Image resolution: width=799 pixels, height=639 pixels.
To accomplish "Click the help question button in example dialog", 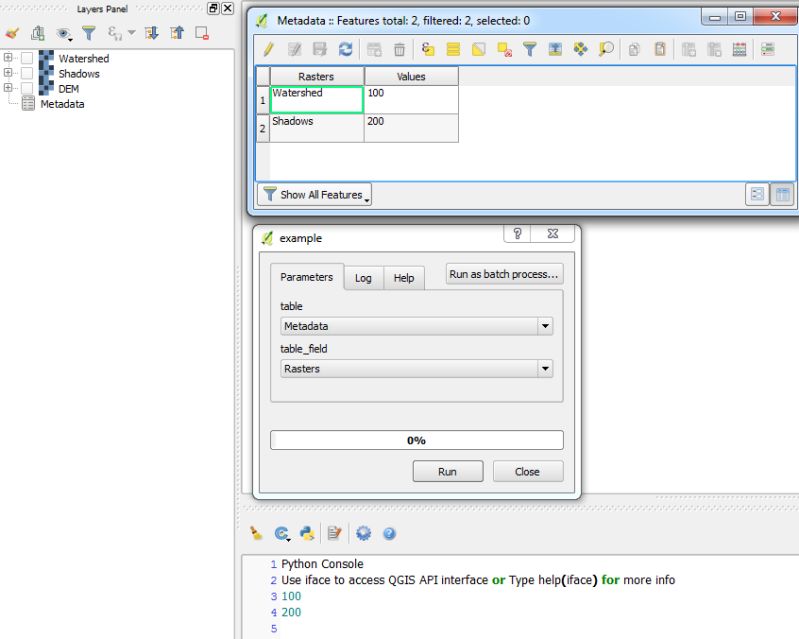I will (517, 233).
